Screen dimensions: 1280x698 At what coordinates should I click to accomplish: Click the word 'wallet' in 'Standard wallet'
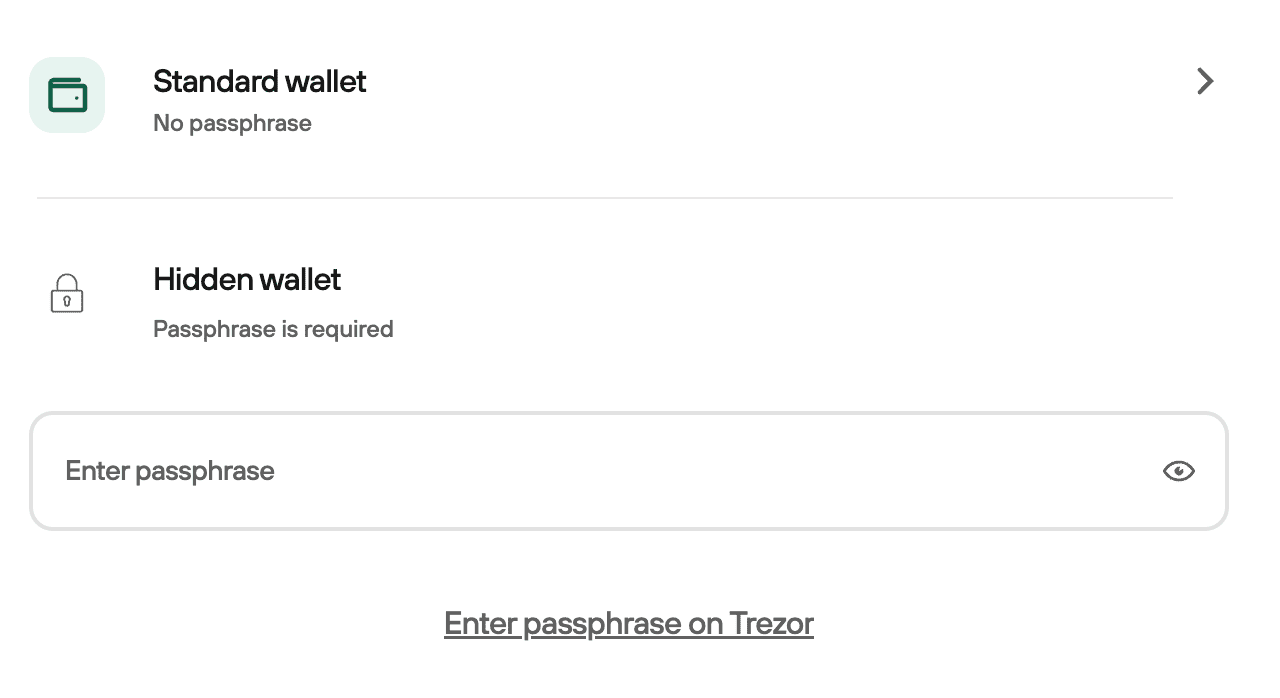click(x=321, y=81)
